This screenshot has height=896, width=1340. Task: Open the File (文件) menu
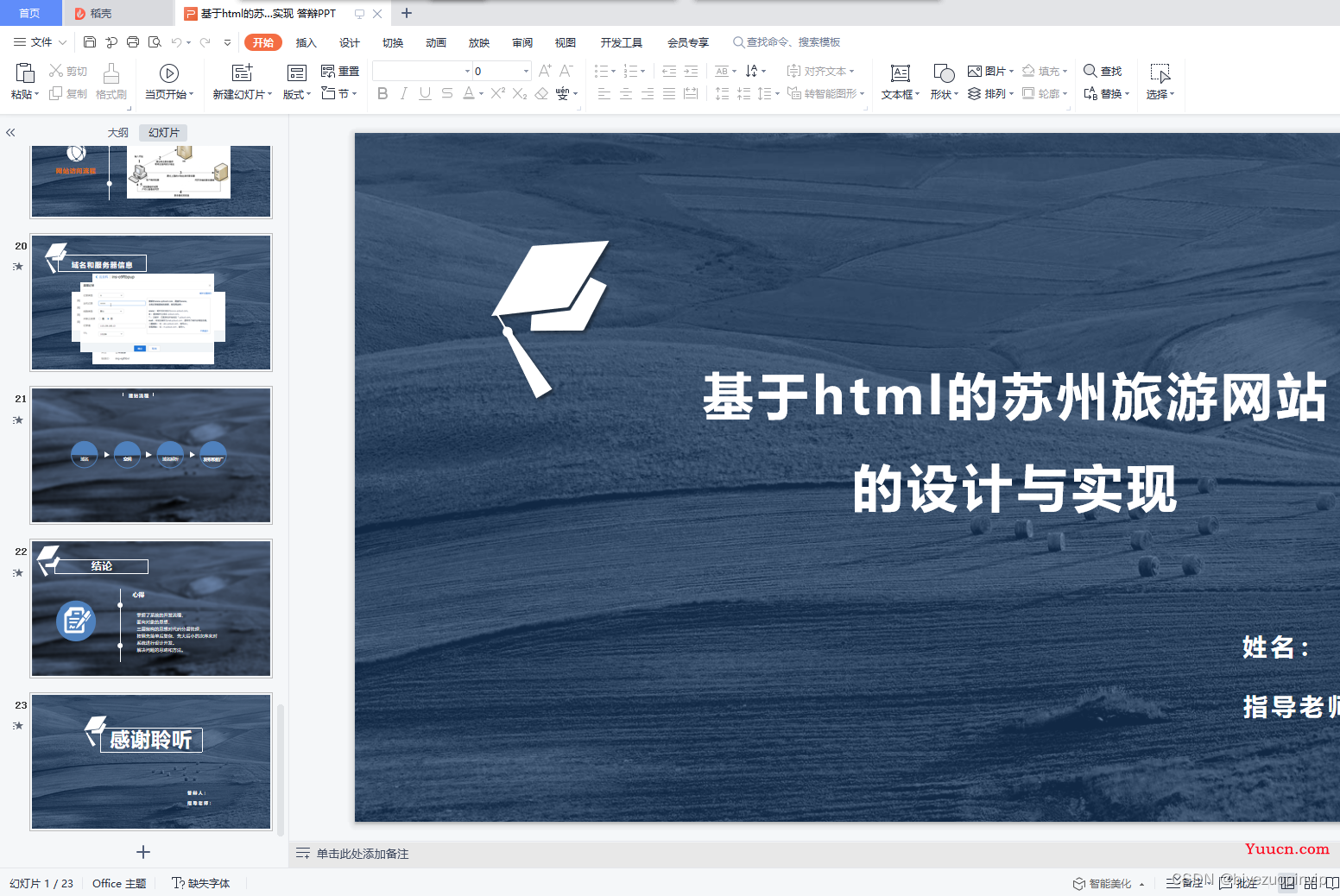tap(40, 41)
